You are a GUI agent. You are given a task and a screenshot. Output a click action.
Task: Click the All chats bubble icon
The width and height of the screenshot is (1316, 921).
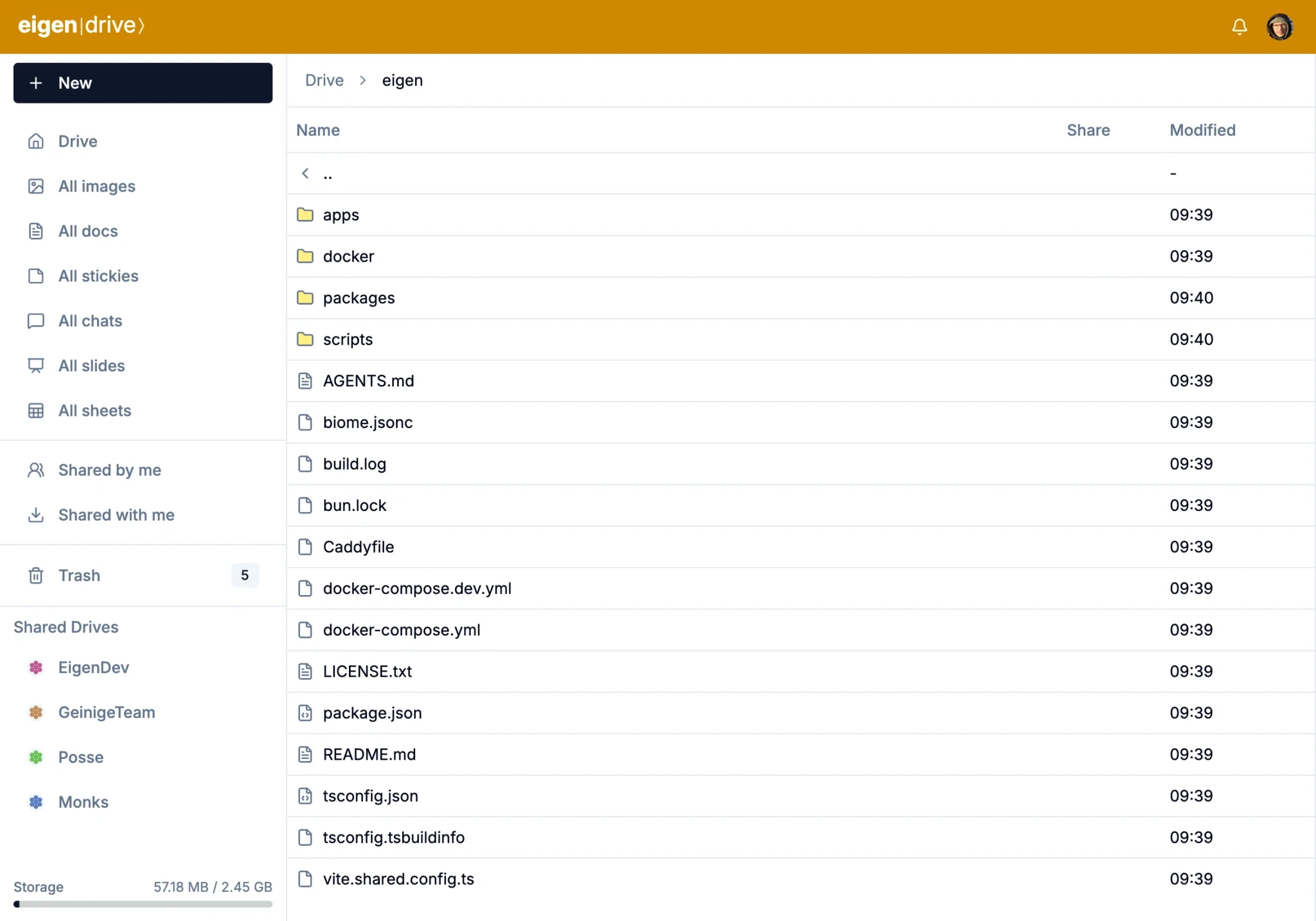coord(36,321)
